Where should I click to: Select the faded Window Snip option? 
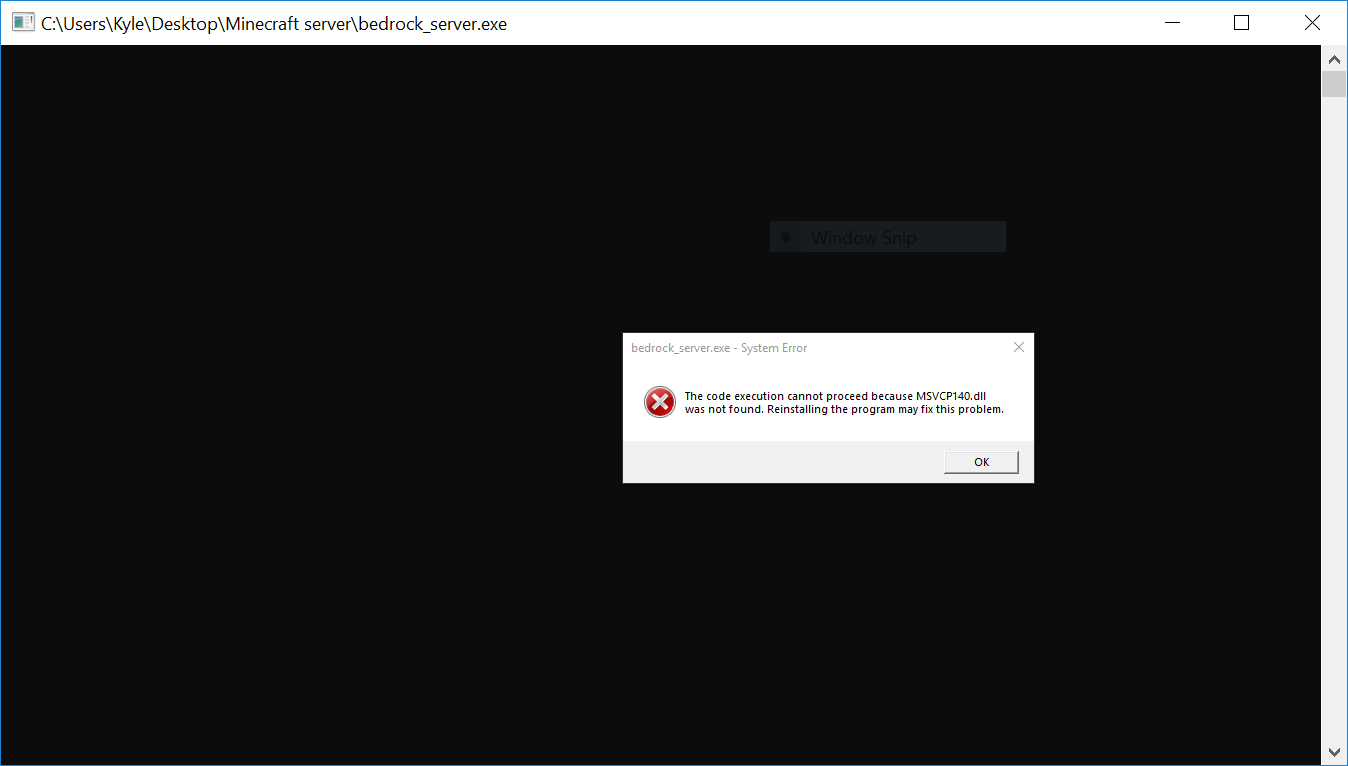[888, 237]
